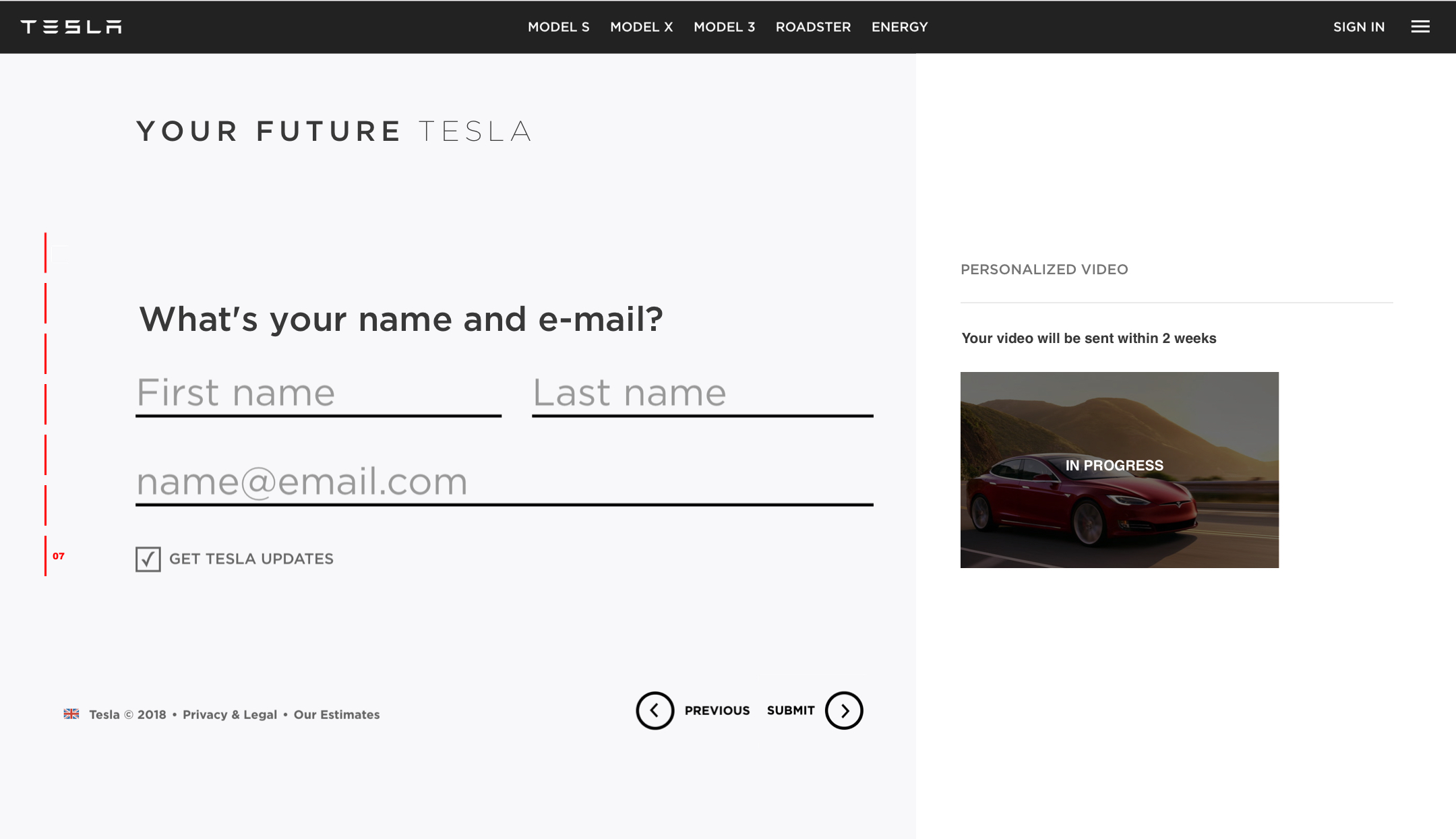Select Roadster in the navigation bar
This screenshot has width=1456, height=839.
click(813, 27)
